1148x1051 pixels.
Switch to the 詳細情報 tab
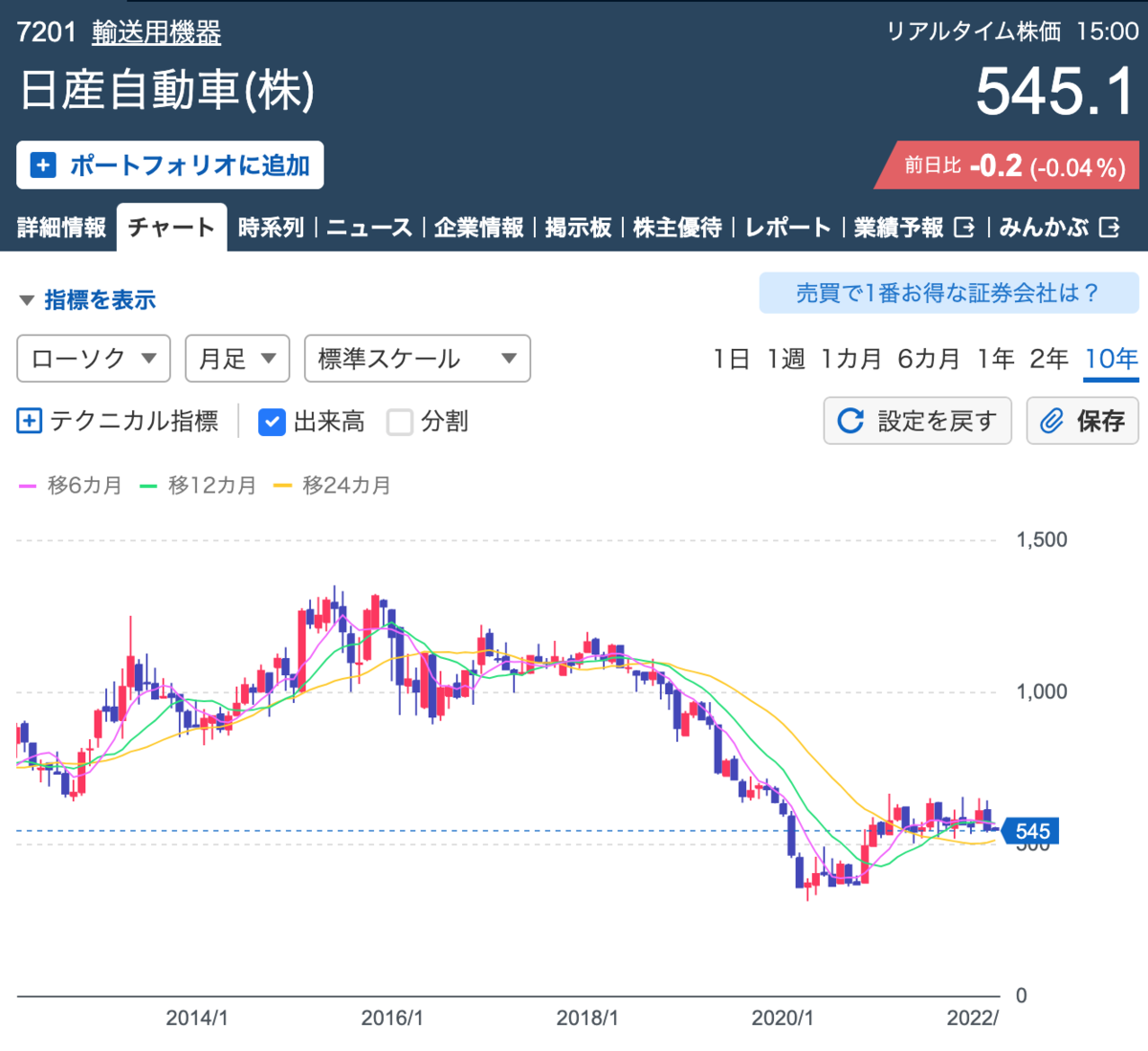(61, 228)
